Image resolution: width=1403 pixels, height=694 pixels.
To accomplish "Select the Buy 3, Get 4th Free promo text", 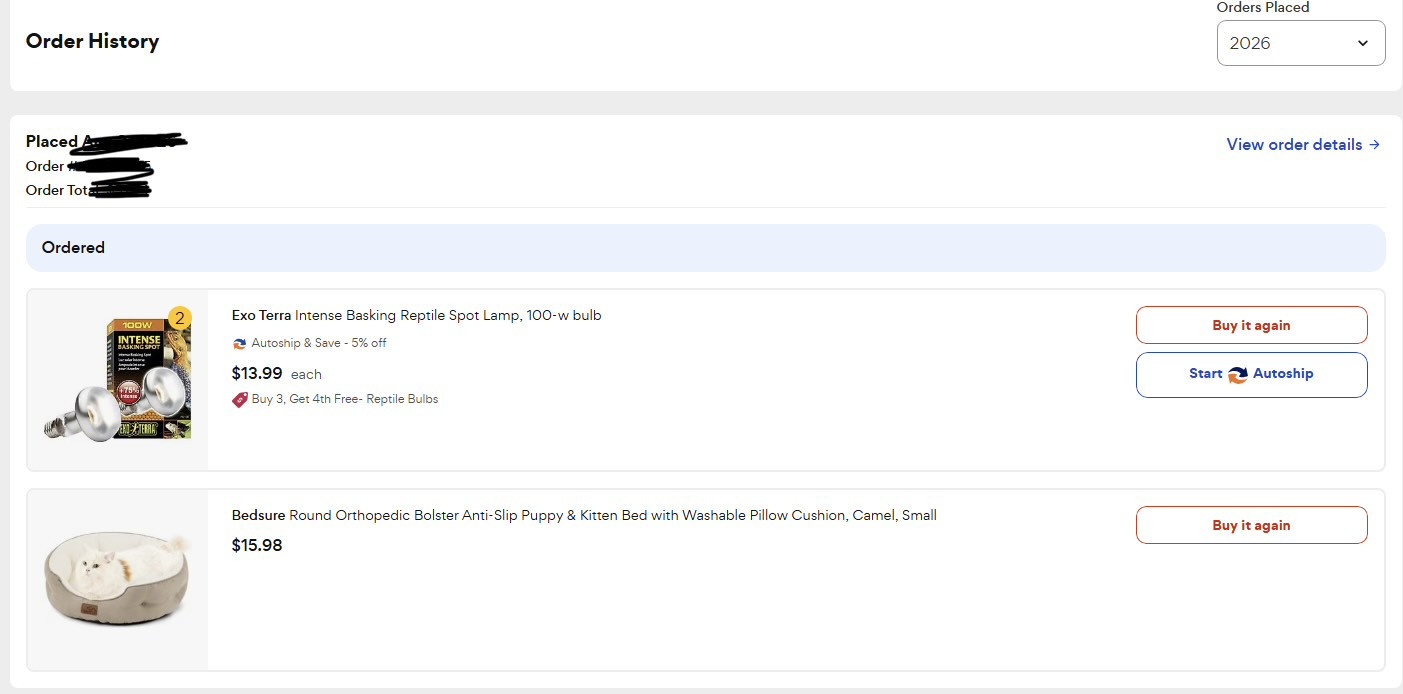I will 345,399.
